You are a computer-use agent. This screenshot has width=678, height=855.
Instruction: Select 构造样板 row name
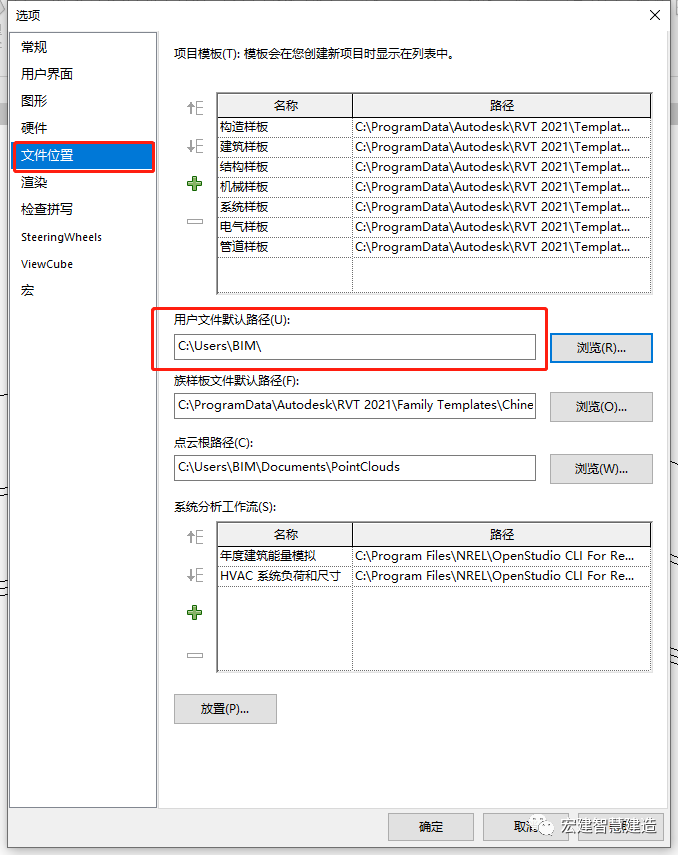[x=285, y=127]
